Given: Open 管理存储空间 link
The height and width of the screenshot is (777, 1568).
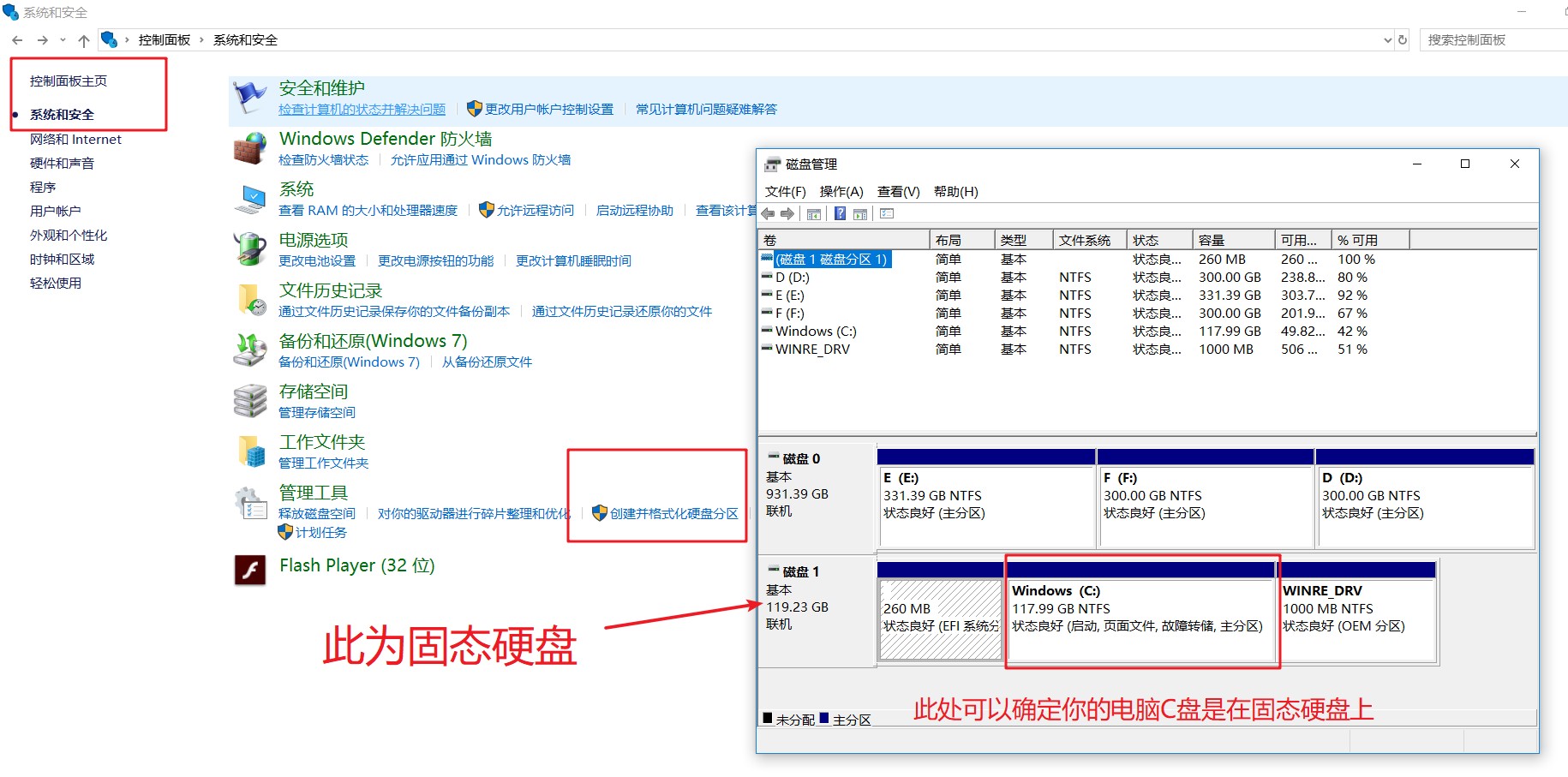Looking at the screenshot, I should click(317, 413).
